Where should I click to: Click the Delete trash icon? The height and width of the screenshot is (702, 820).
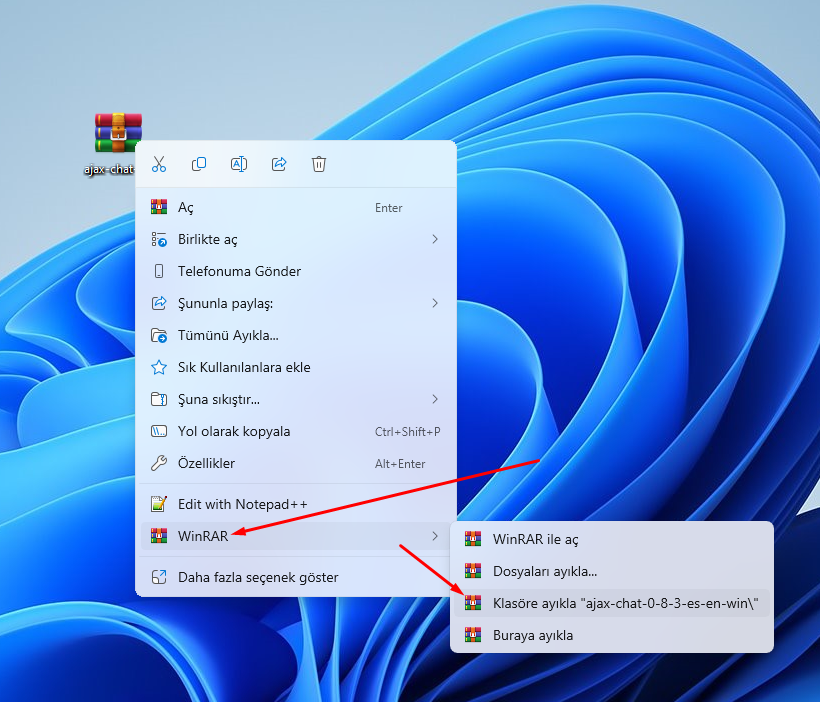coord(319,164)
